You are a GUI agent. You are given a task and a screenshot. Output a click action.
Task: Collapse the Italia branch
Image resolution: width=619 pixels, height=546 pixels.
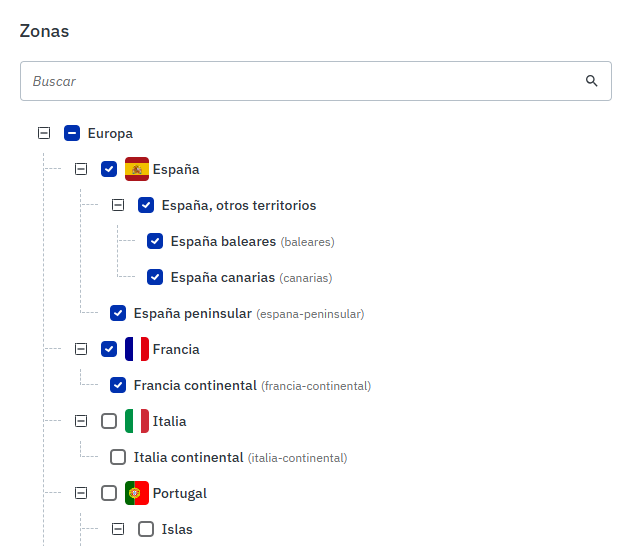click(81, 421)
